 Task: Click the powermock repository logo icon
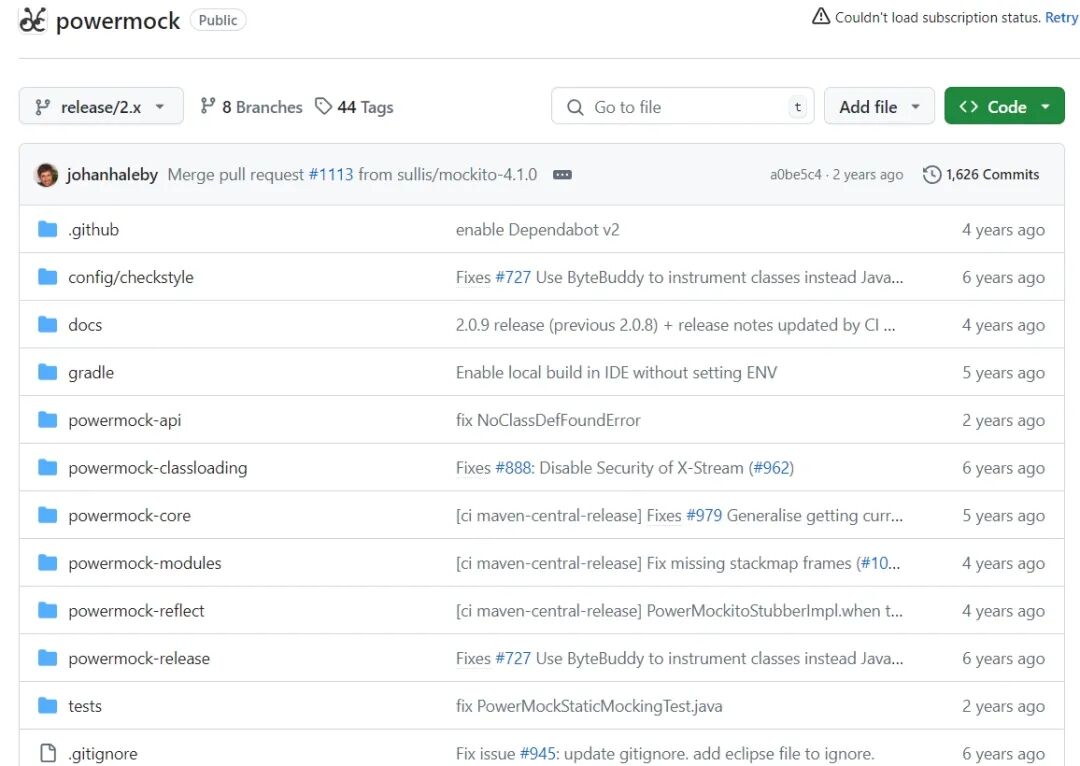coord(32,20)
